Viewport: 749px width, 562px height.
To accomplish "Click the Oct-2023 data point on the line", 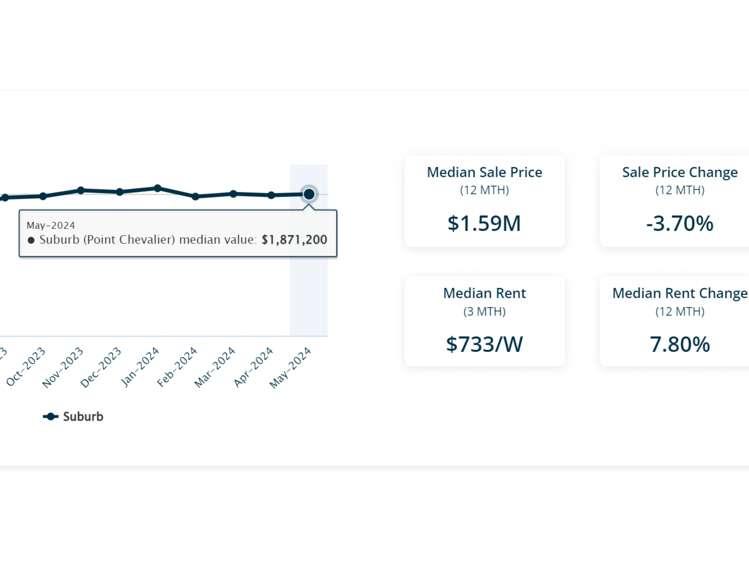I will (x=43, y=196).
